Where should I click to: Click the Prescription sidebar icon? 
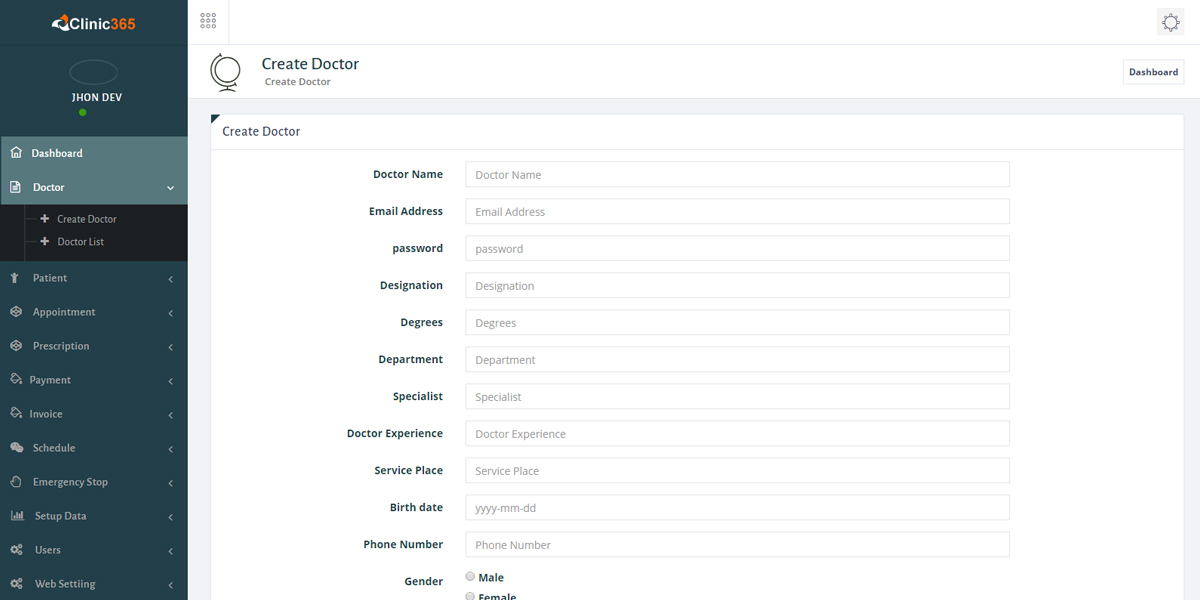point(17,345)
